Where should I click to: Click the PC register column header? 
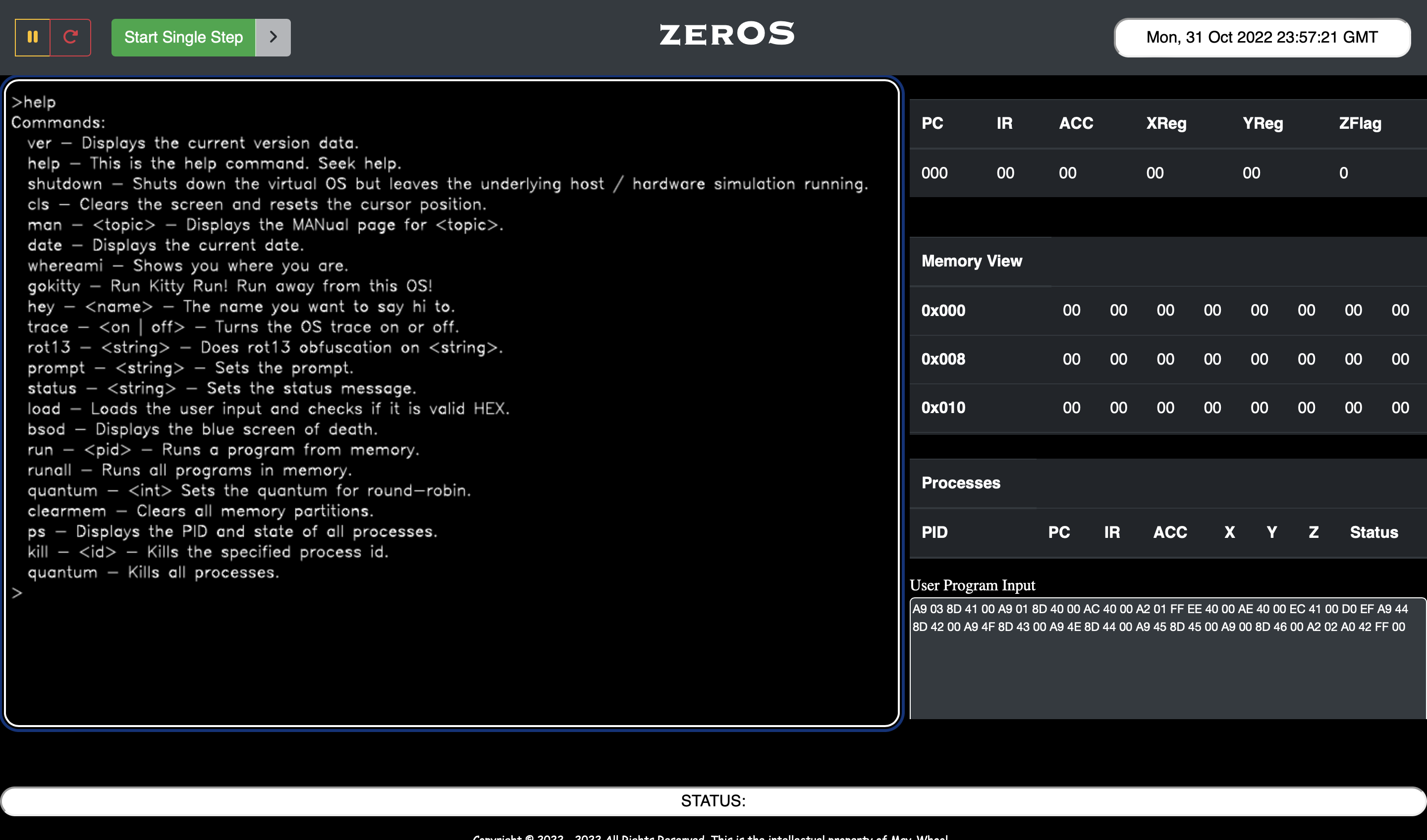(x=933, y=123)
